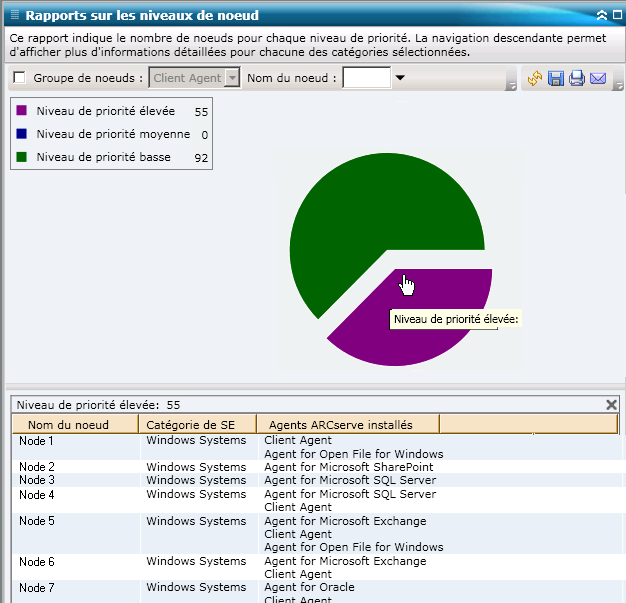Type in the Nom du noeud field
Viewport: 626px width, 603px height.
[x=366, y=78]
